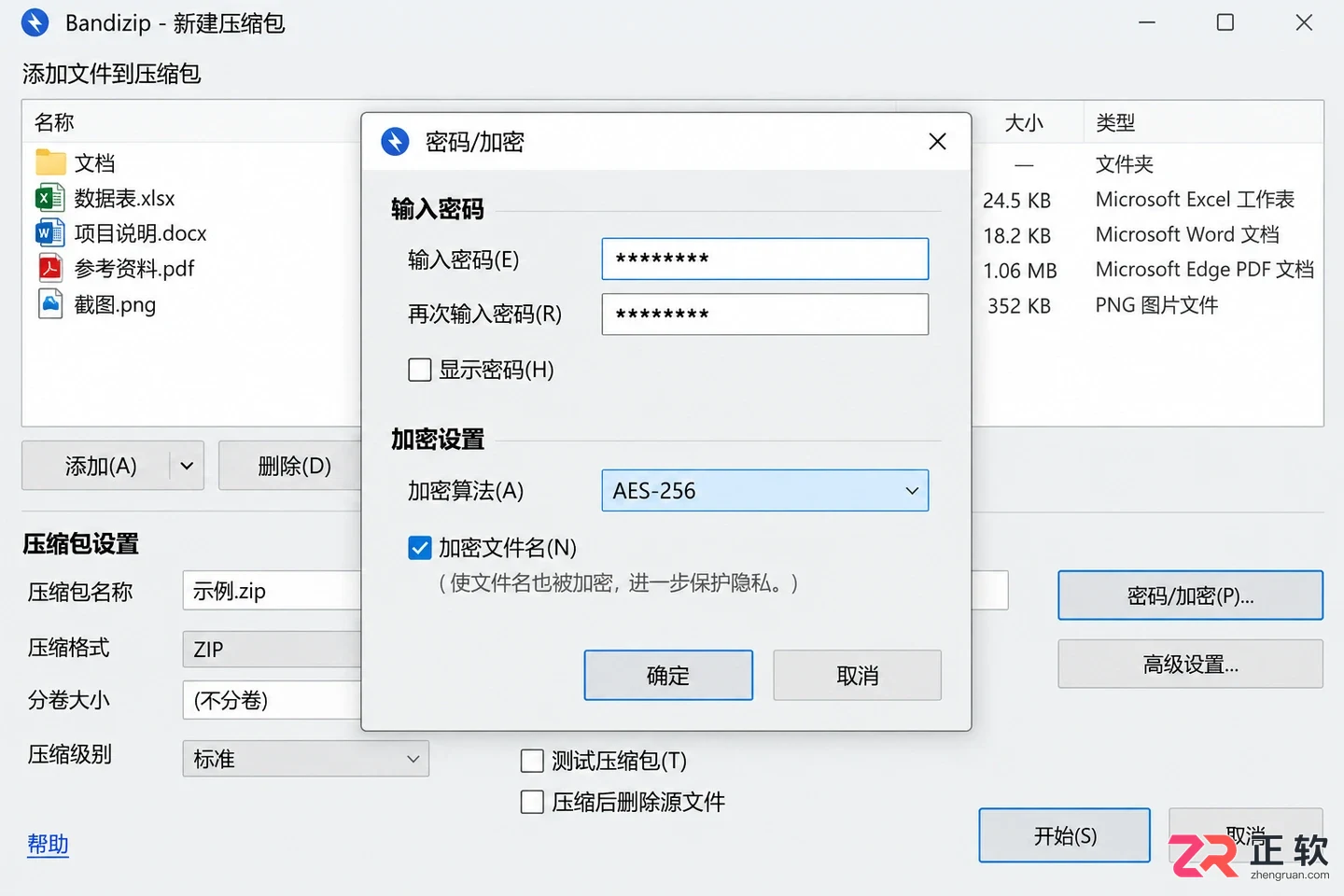
Task: Click size value 1.06 MB
Action: coord(1019,271)
